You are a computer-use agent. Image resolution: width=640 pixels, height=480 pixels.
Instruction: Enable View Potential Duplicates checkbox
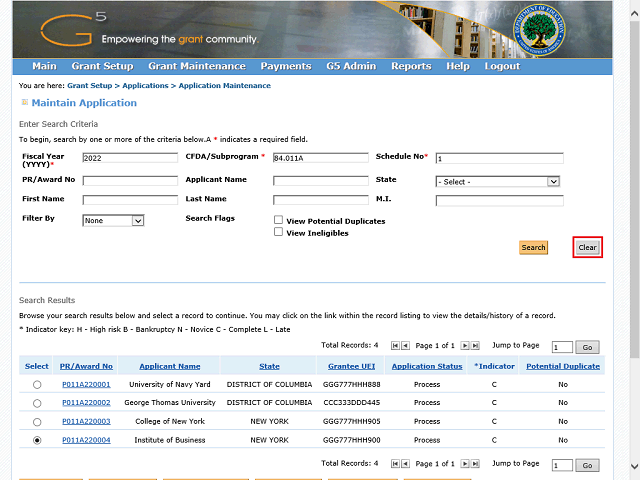(278, 220)
